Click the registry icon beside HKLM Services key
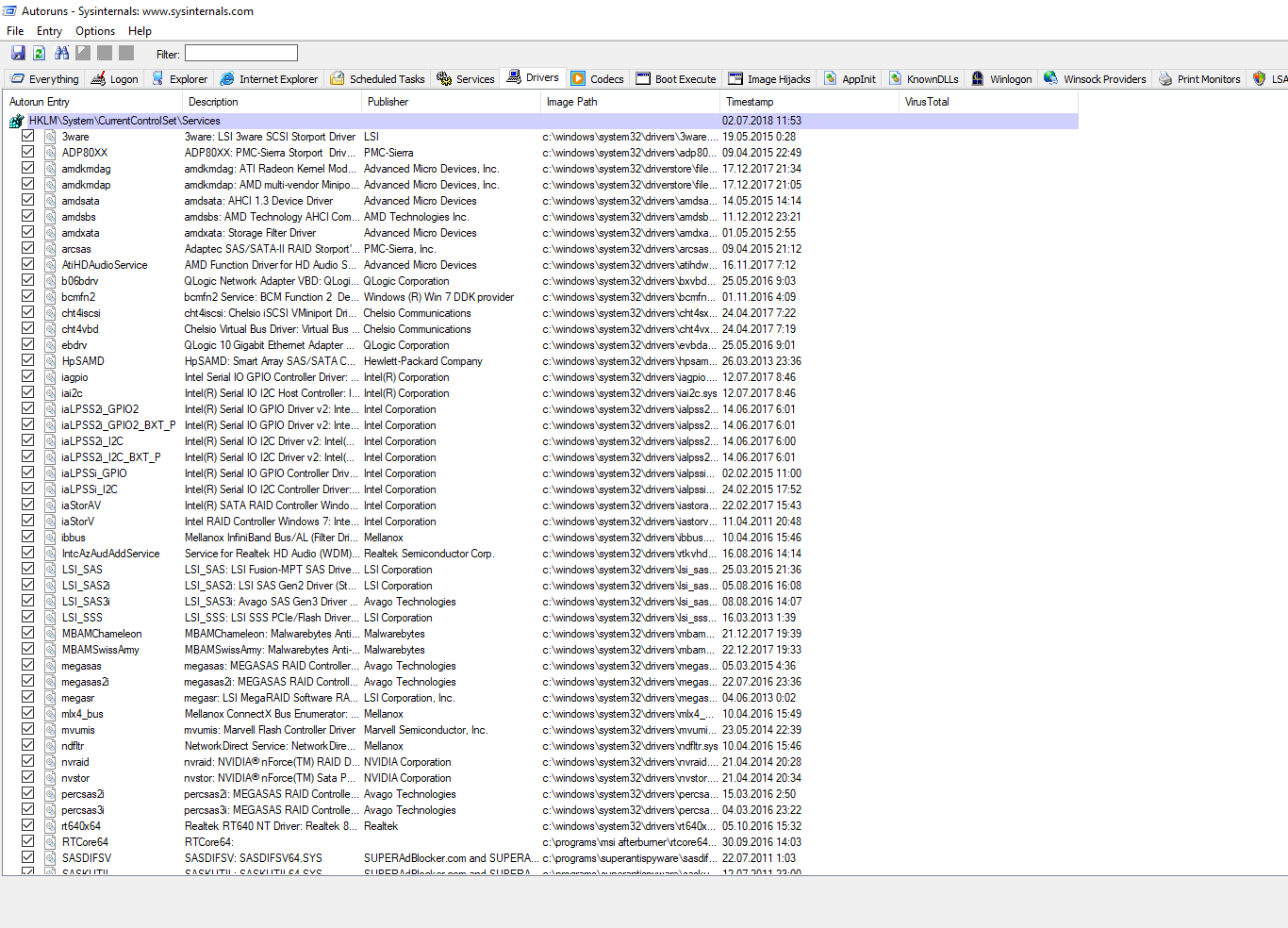Screen dimensions: 1288x928 pos(17,121)
